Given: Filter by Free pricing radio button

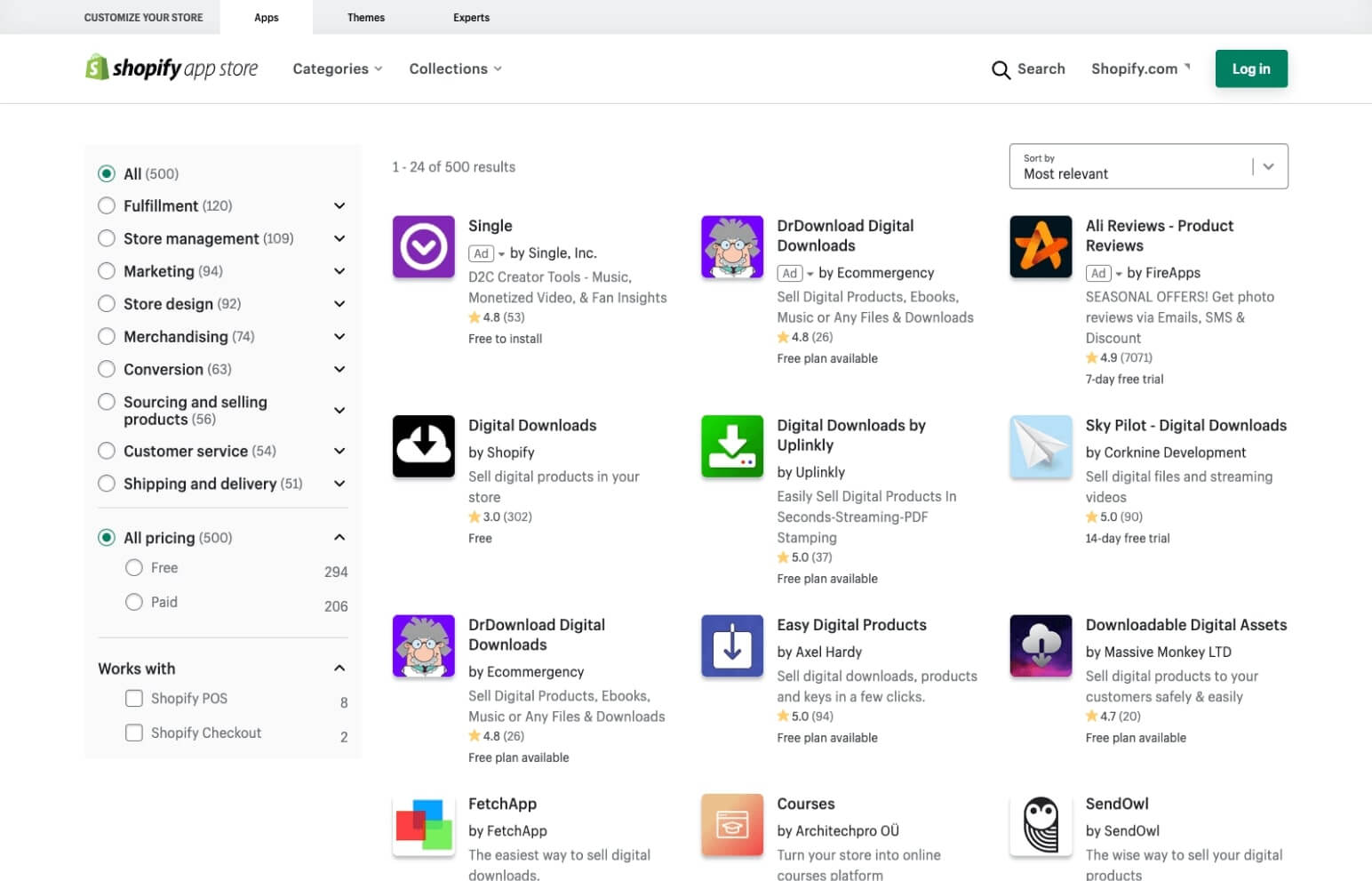Looking at the screenshot, I should pos(134,568).
